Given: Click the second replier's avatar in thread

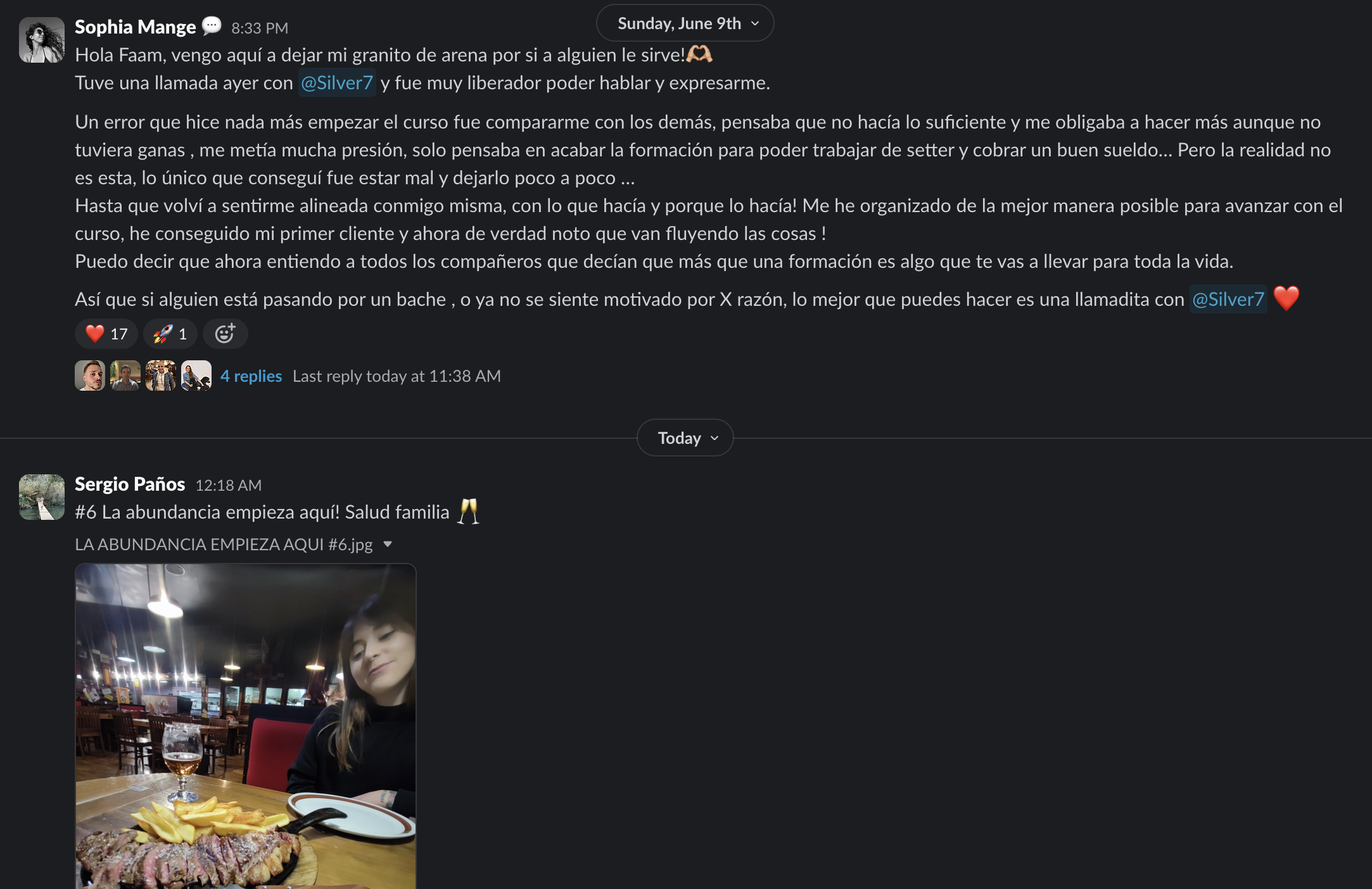Looking at the screenshot, I should (125, 375).
